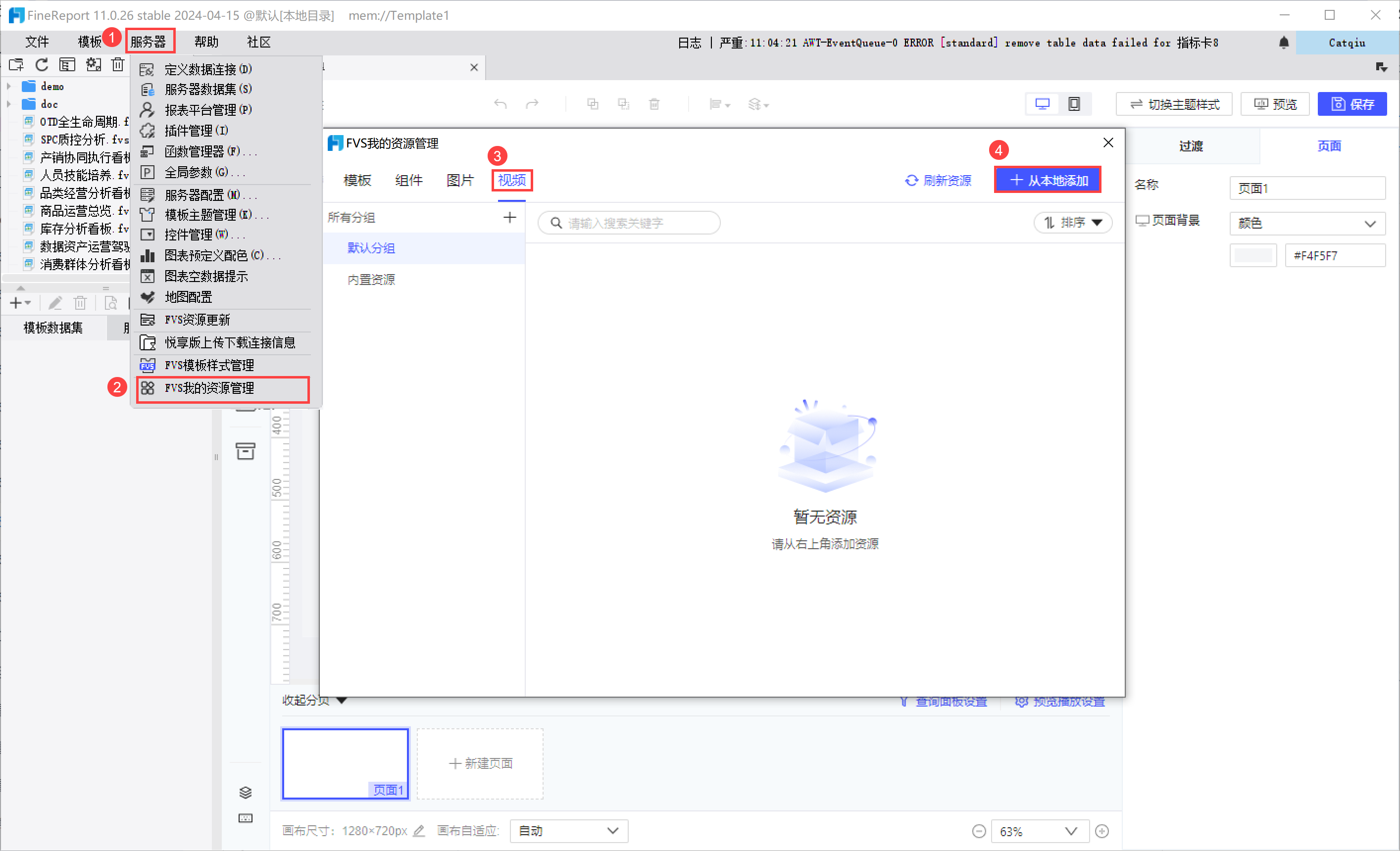Click the page background color swatch
Viewport: 1400px width, 851px height.
click(x=1253, y=255)
